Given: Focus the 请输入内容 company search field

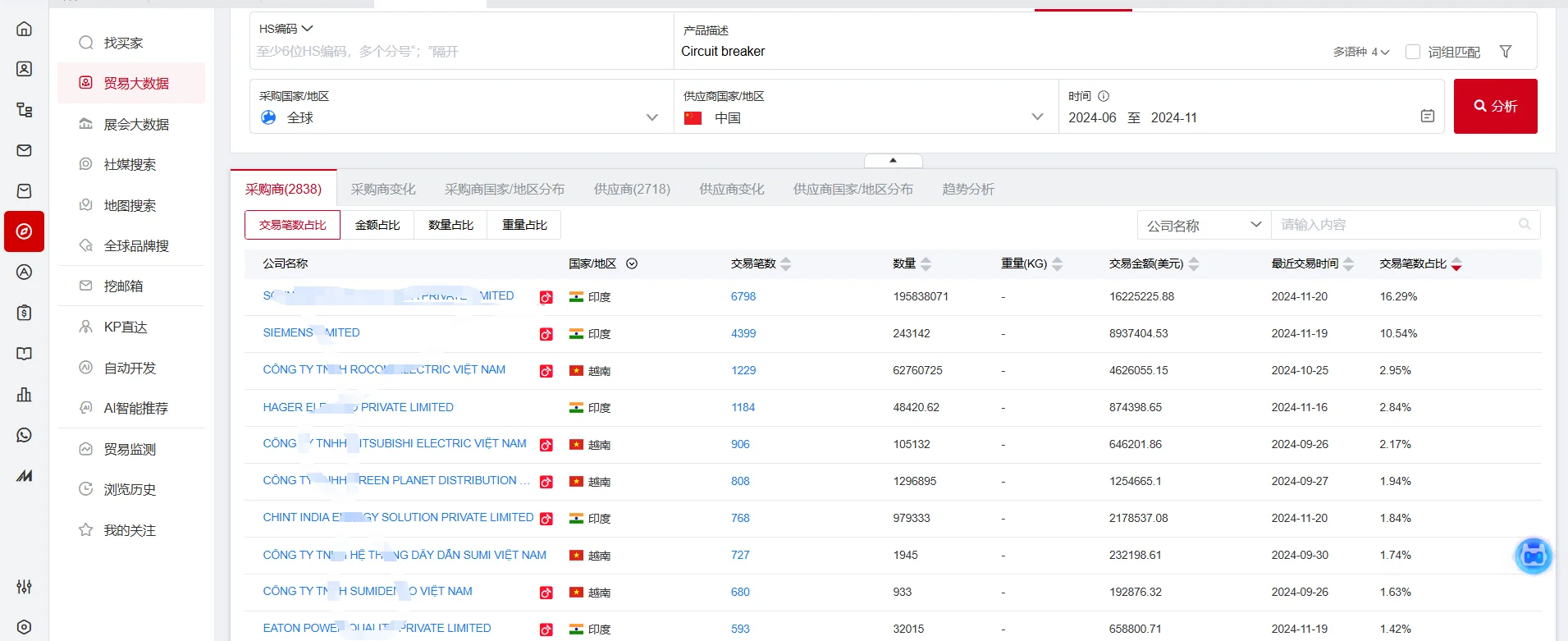Looking at the screenshot, I should pos(1395,224).
